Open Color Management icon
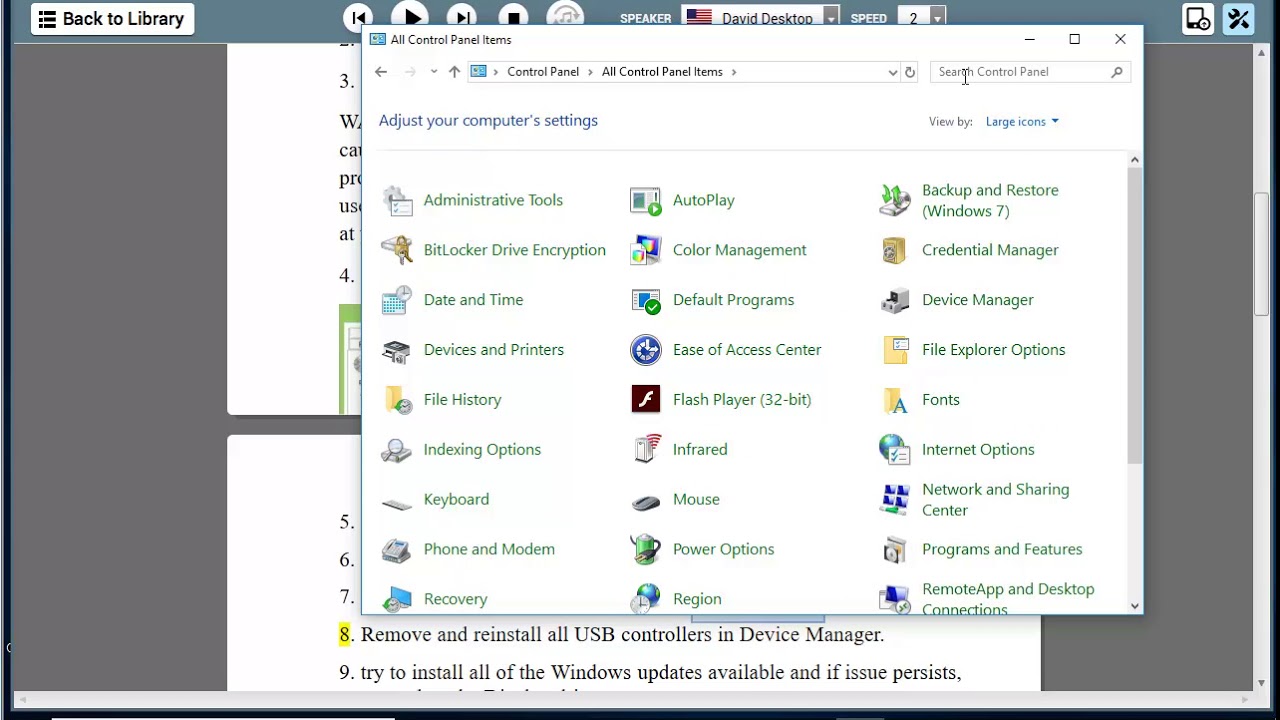 point(646,250)
